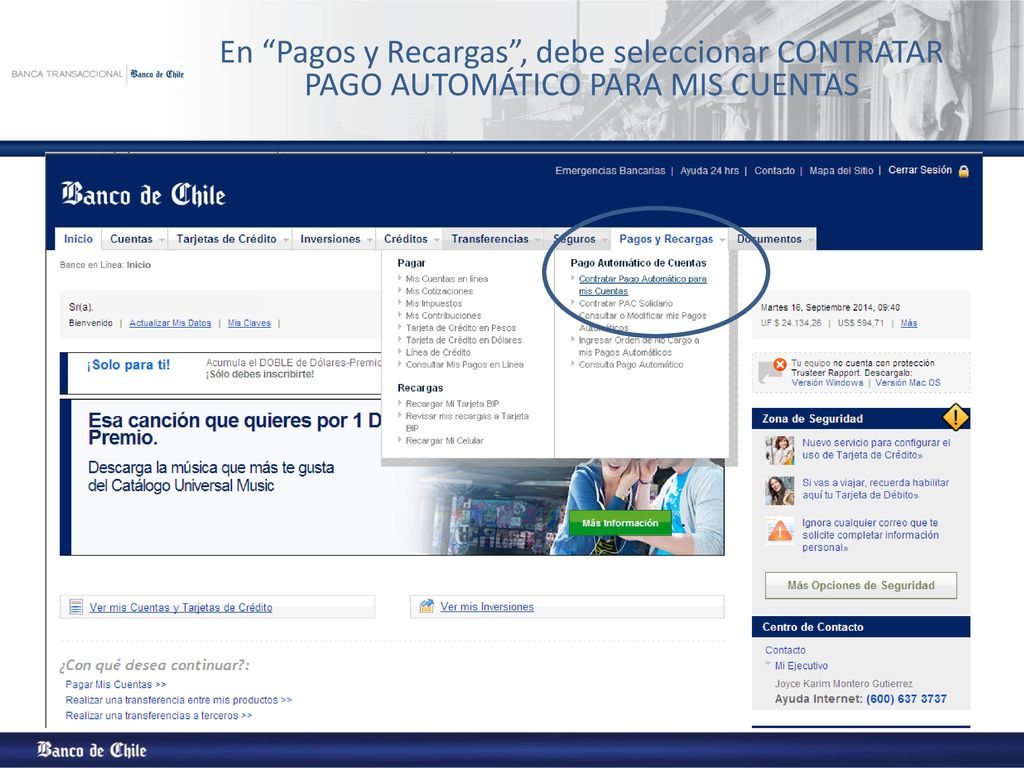
Task: Open Contacto link in Centro de Contacto
Action: click(785, 650)
